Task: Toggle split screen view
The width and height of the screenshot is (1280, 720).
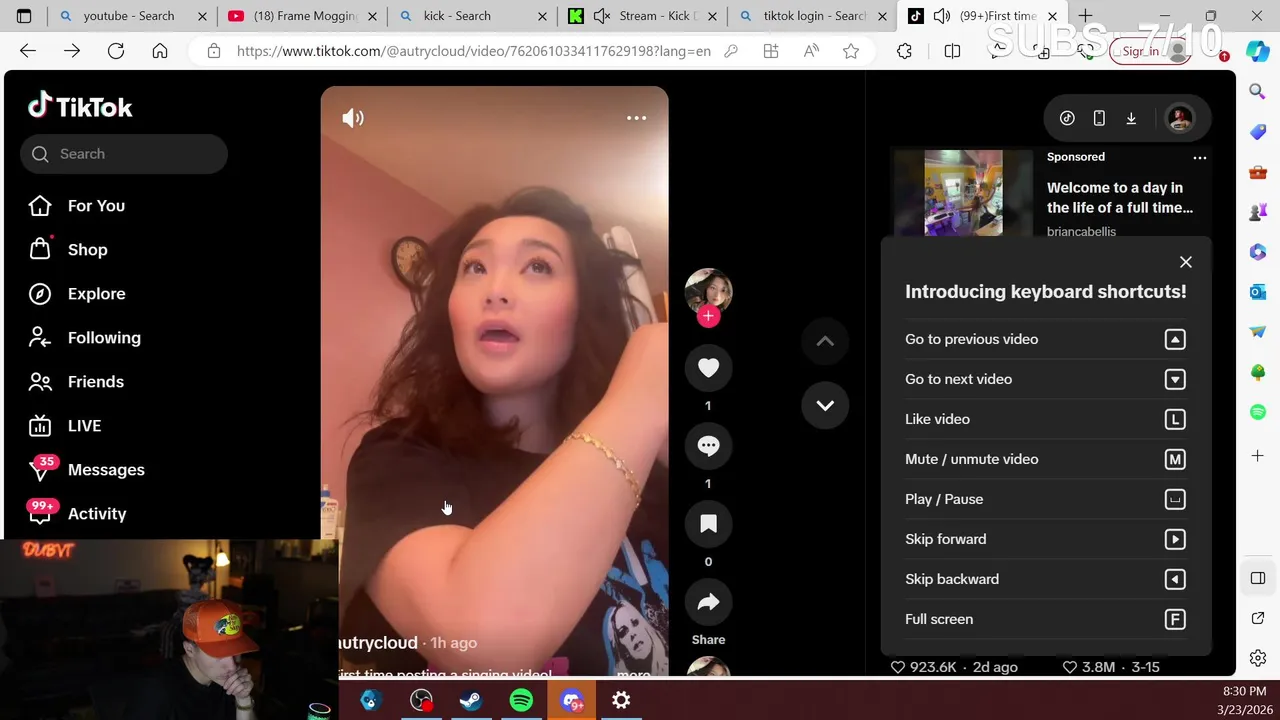Action: (x=952, y=51)
